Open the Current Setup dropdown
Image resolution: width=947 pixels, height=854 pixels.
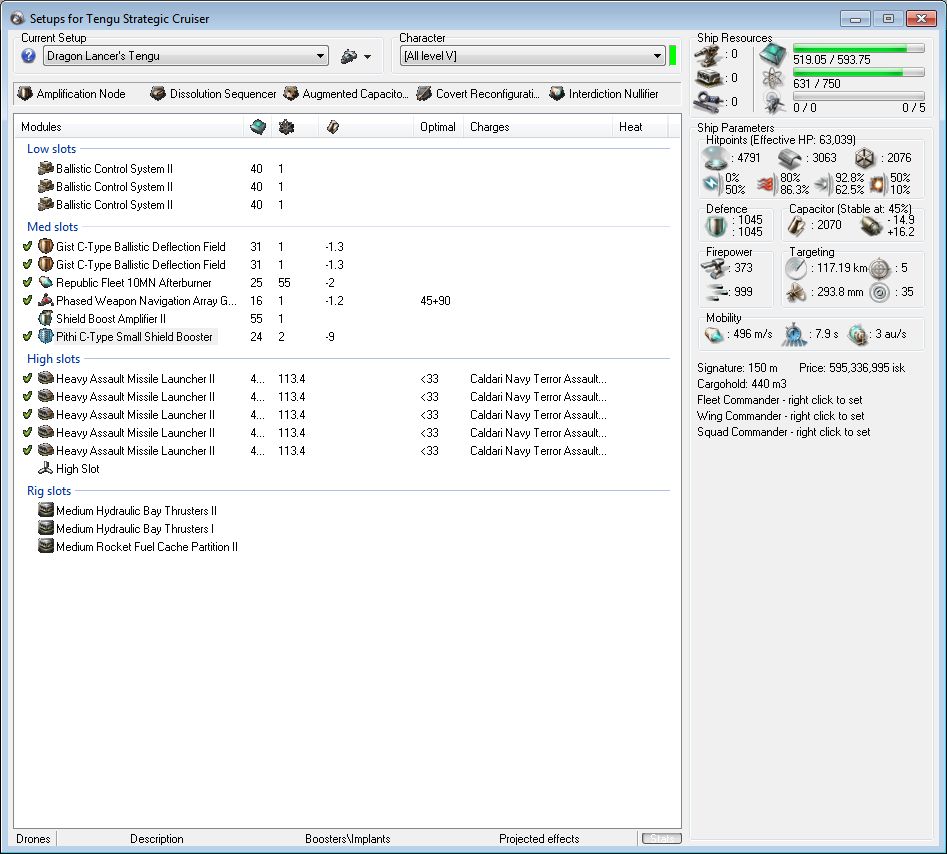click(x=186, y=56)
